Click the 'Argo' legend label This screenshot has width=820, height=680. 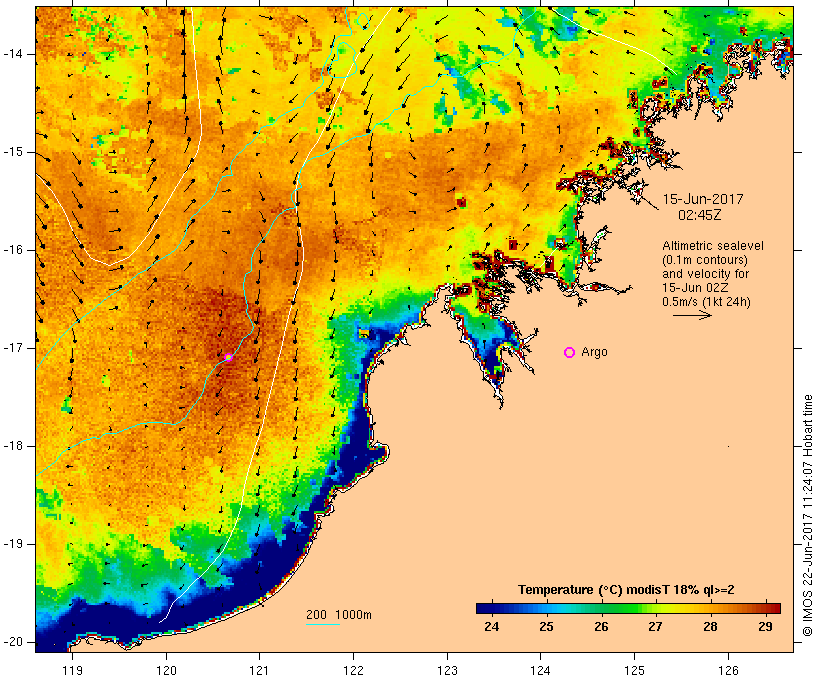click(x=595, y=352)
